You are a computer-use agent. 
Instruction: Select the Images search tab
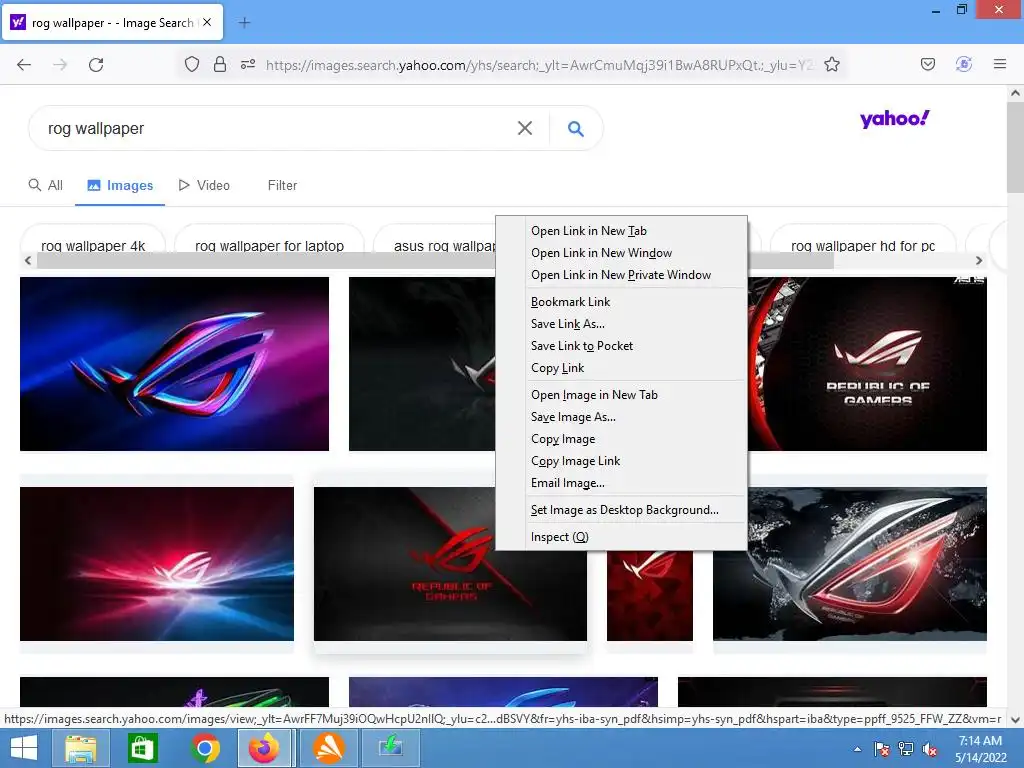coord(120,185)
